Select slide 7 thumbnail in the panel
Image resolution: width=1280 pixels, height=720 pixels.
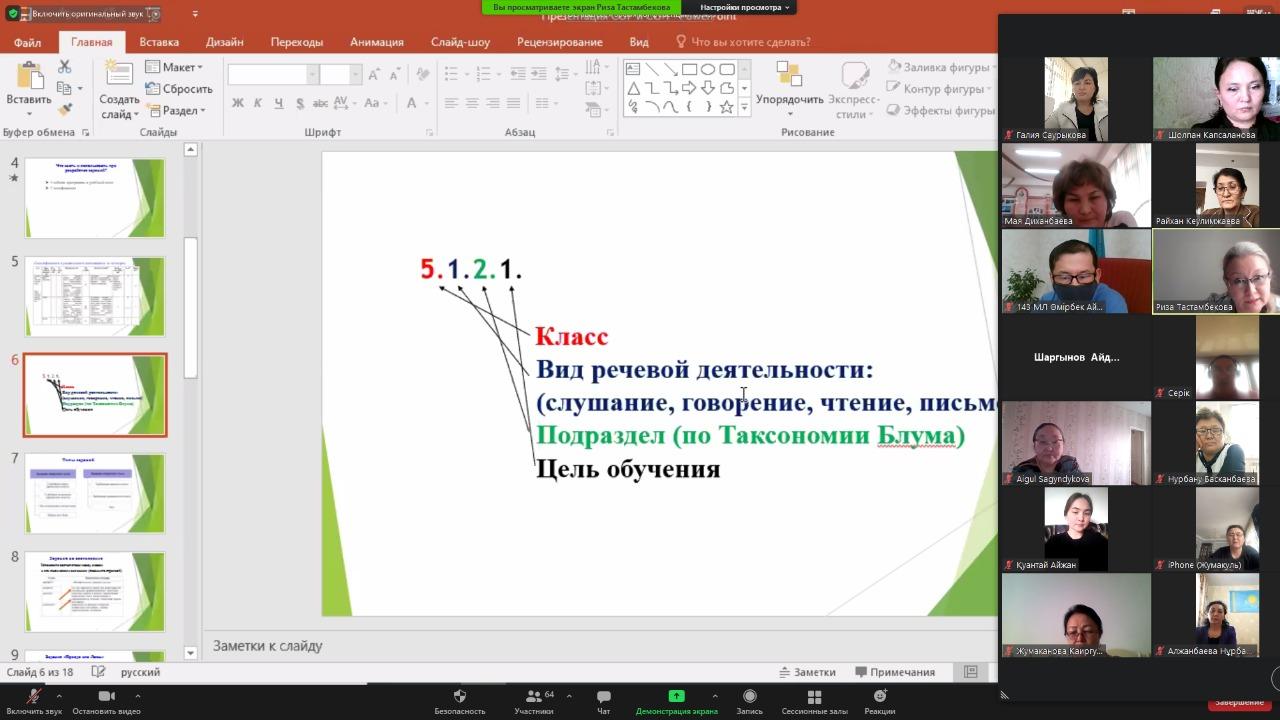(x=95, y=493)
